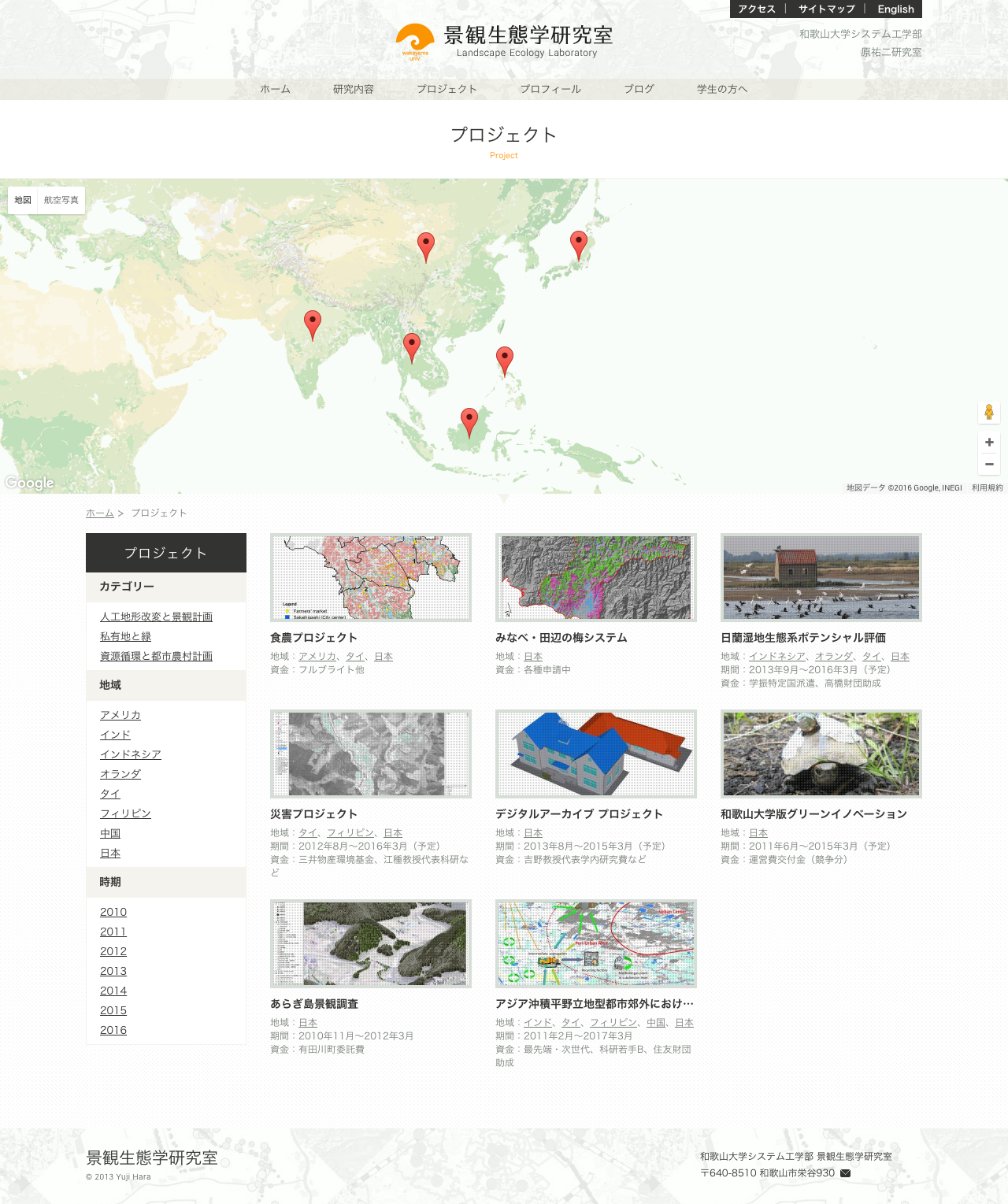This screenshot has width=1008, height=1204.
Task: Switch map to 航空写真 satellite view
Action: [x=61, y=200]
